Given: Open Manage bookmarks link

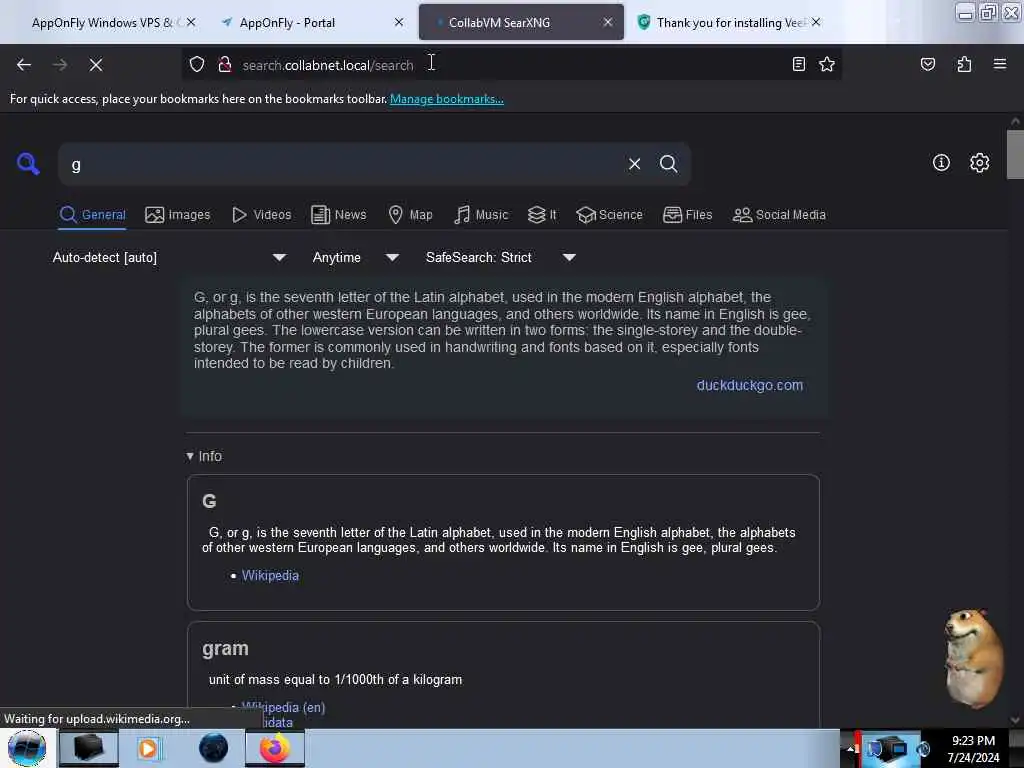Looking at the screenshot, I should tap(447, 99).
